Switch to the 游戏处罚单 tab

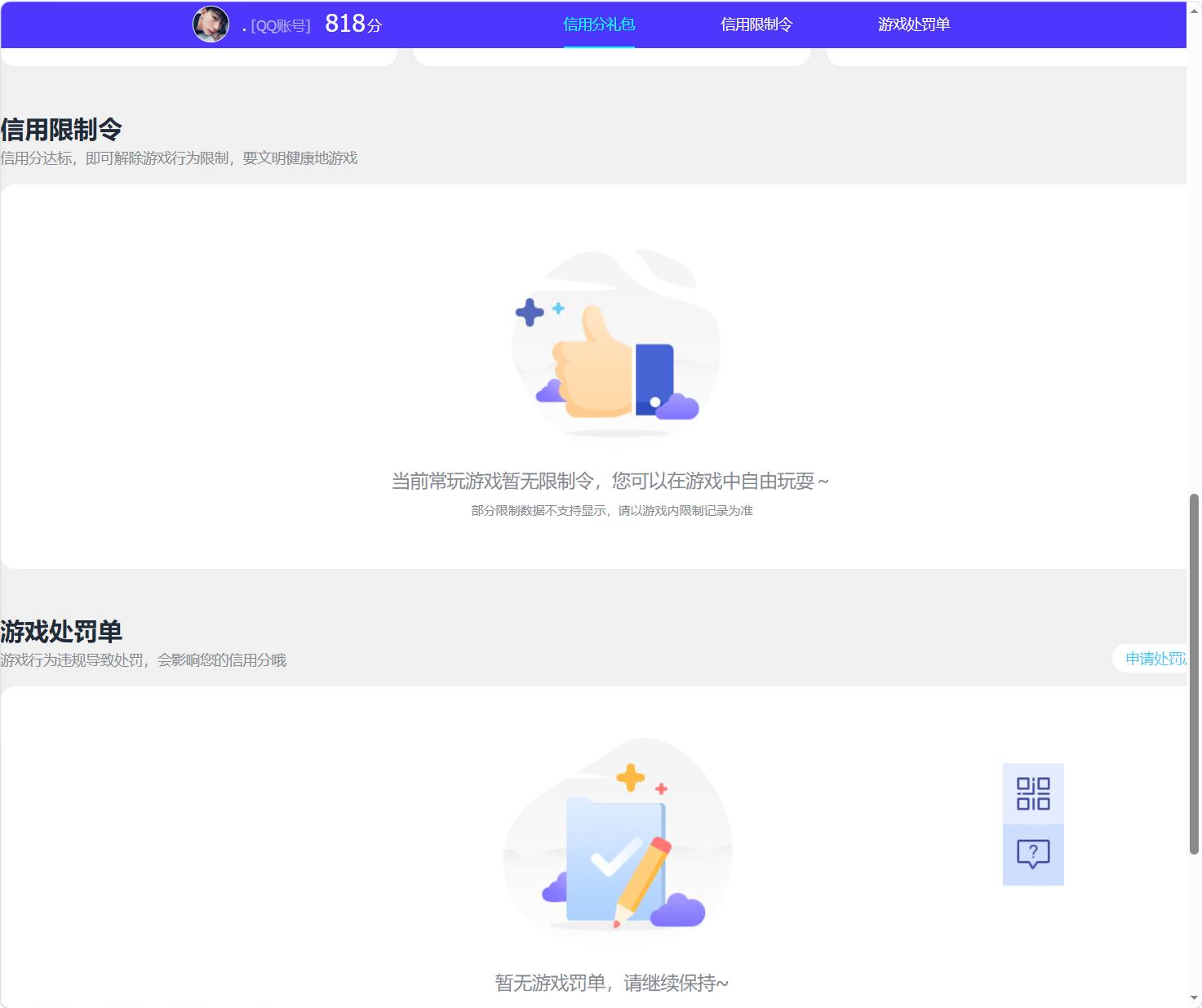914,24
